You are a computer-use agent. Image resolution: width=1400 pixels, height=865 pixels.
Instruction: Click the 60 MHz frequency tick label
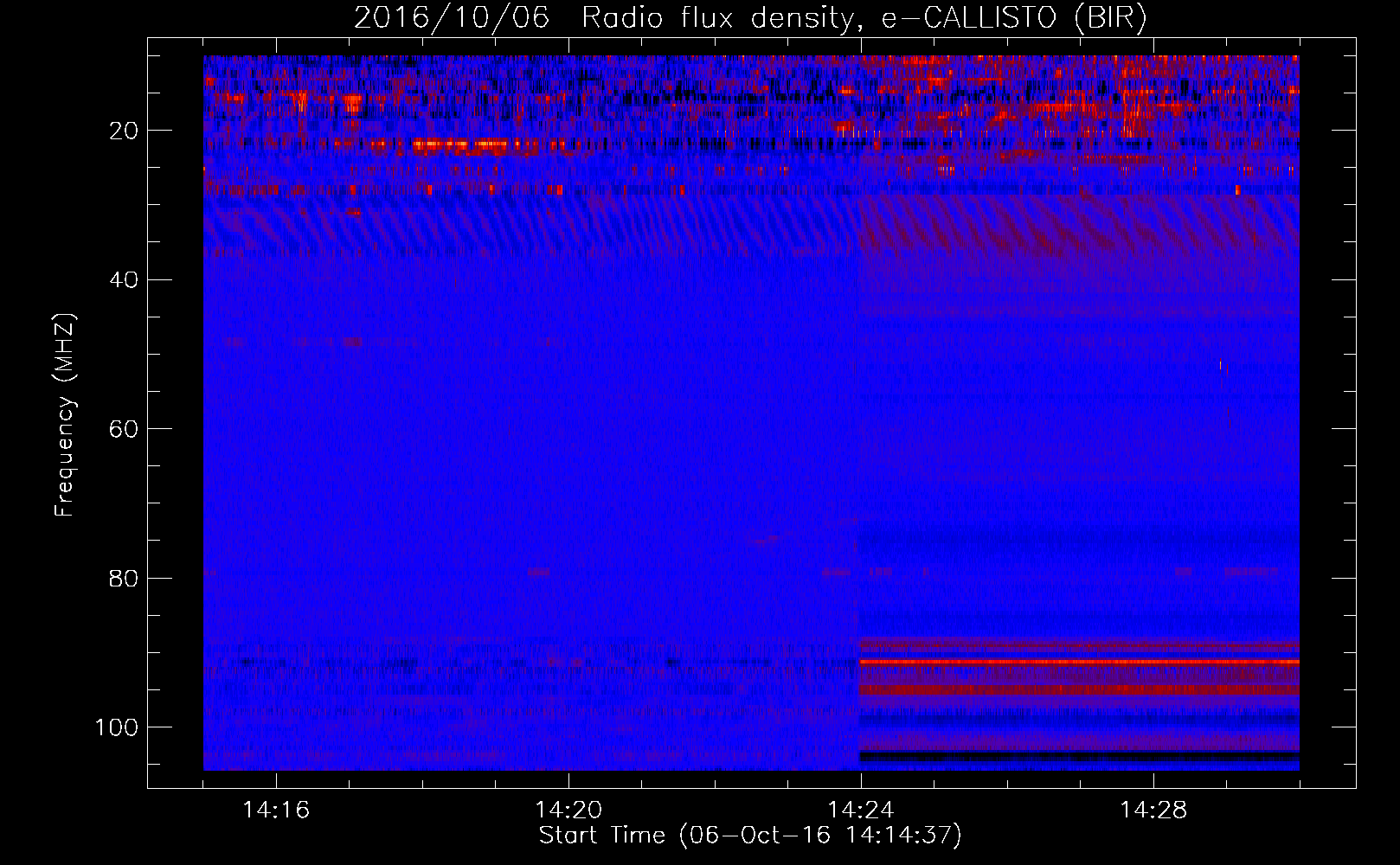pyautogui.click(x=124, y=429)
